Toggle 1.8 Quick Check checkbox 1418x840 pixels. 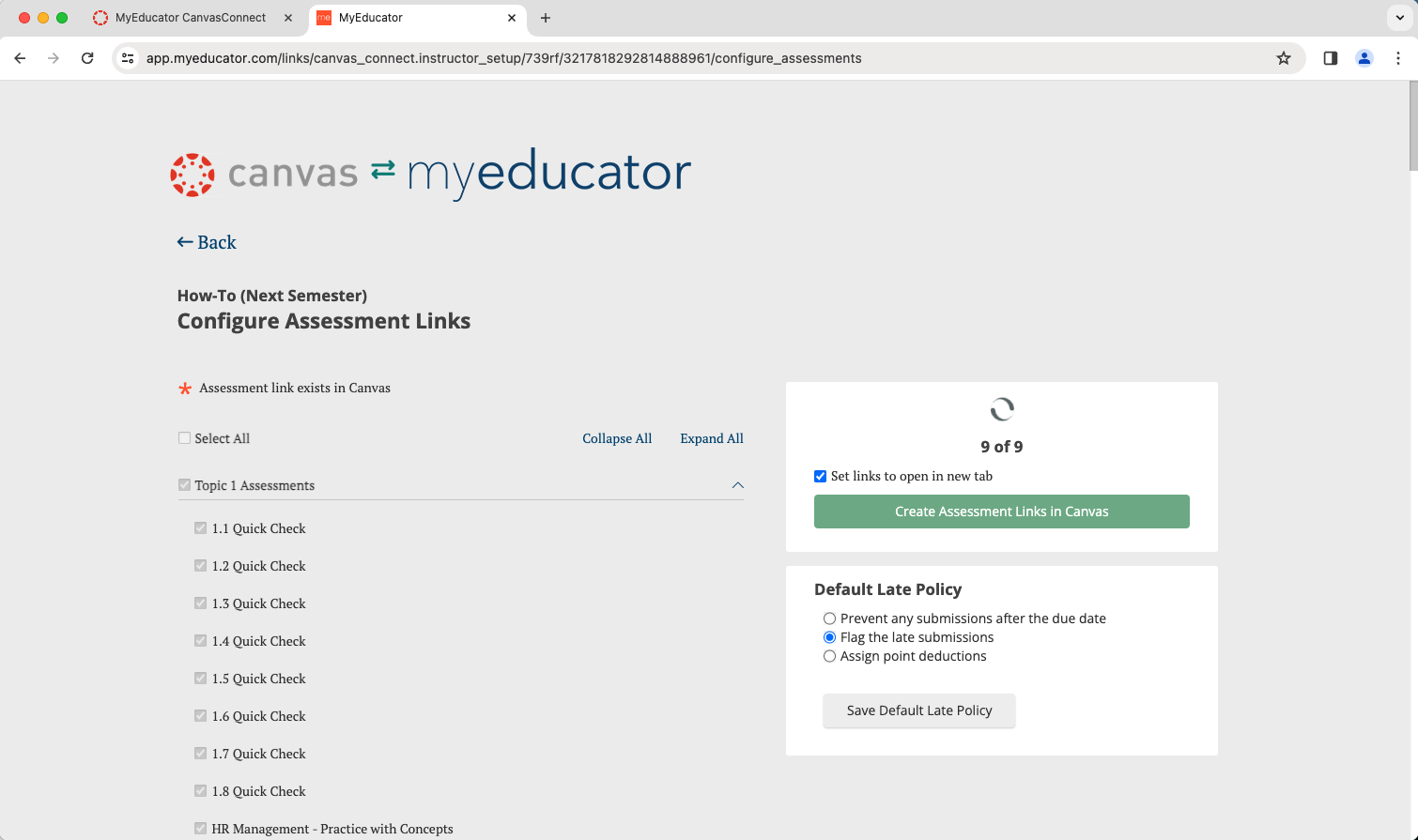coord(200,791)
